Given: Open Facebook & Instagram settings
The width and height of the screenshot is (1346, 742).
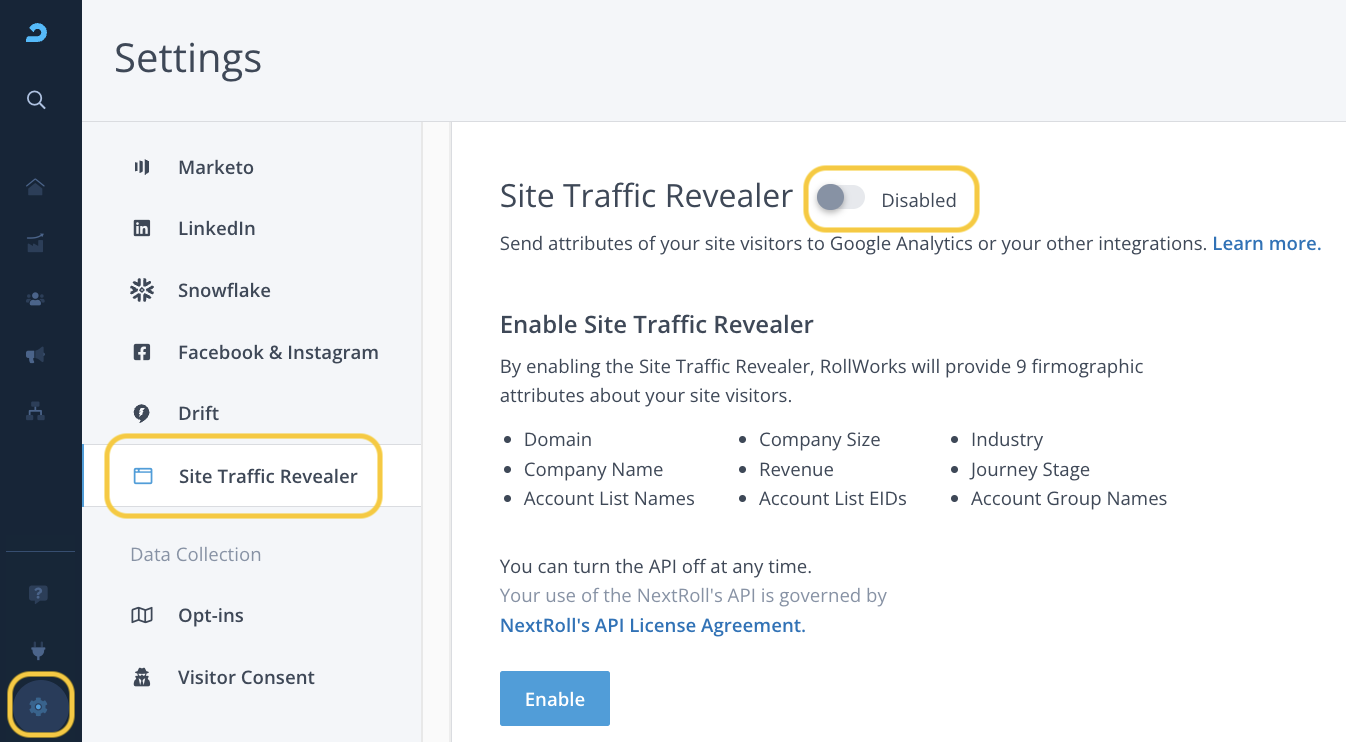Looking at the screenshot, I should click(277, 352).
